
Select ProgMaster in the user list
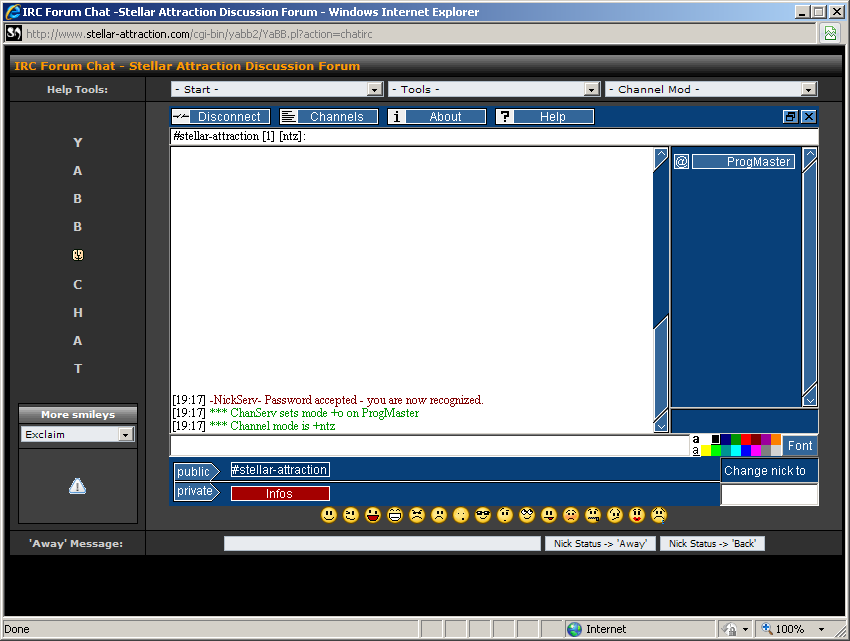pos(743,162)
